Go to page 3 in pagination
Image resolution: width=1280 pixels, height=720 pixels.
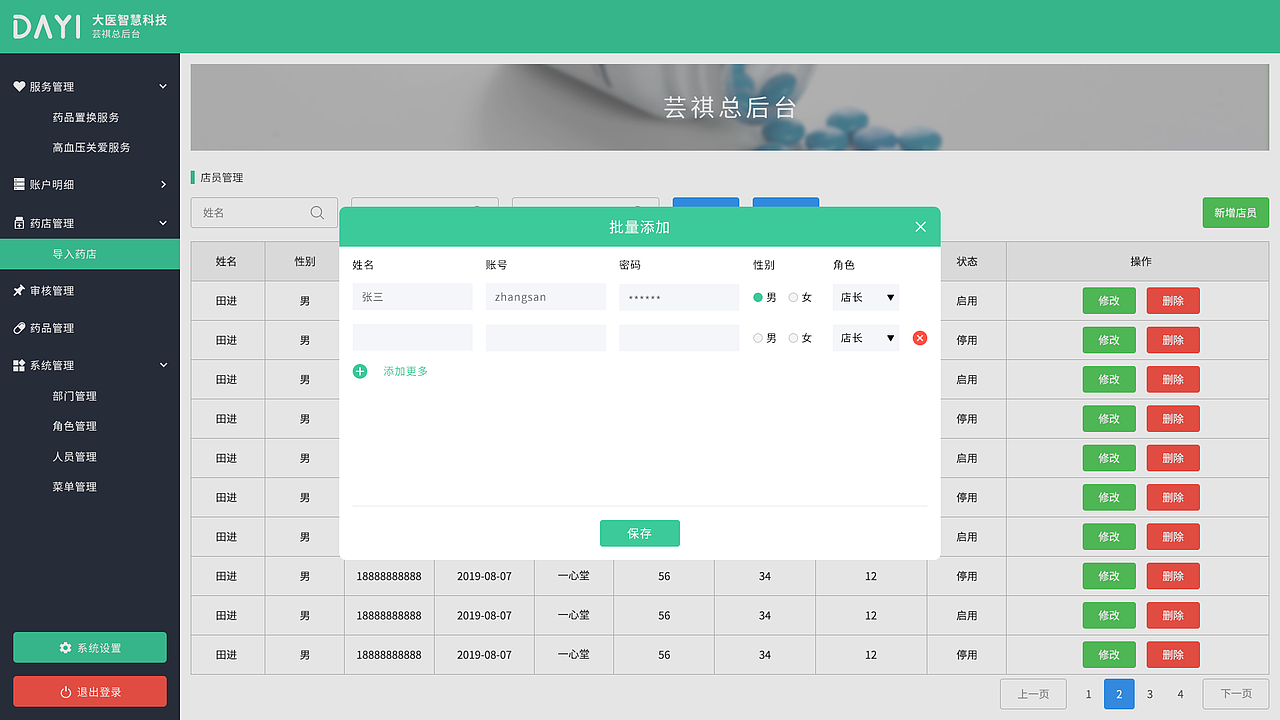pyautogui.click(x=1149, y=693)
